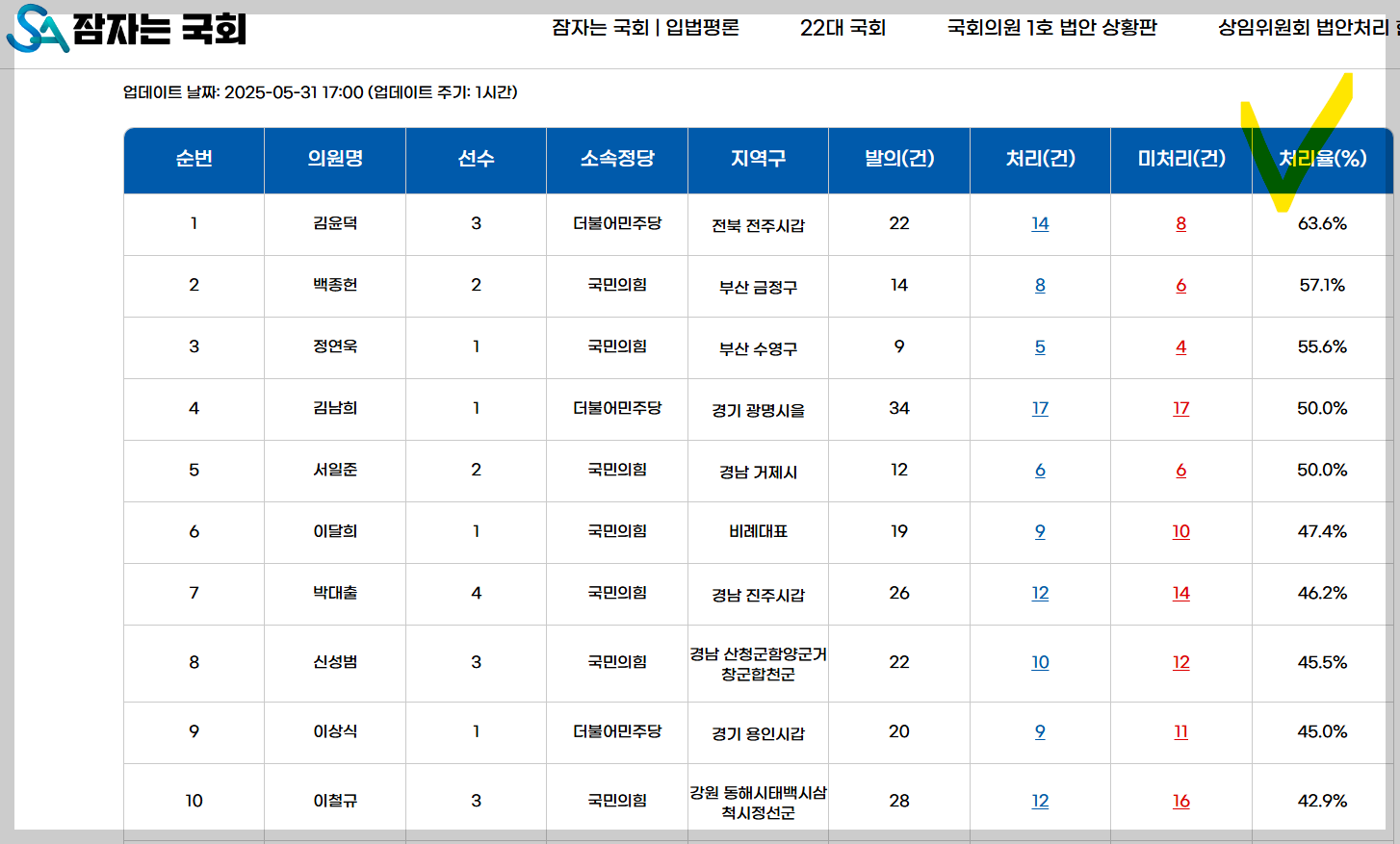Select the name 박대출 in the table
1400x844 pixels.
(335, 593)
